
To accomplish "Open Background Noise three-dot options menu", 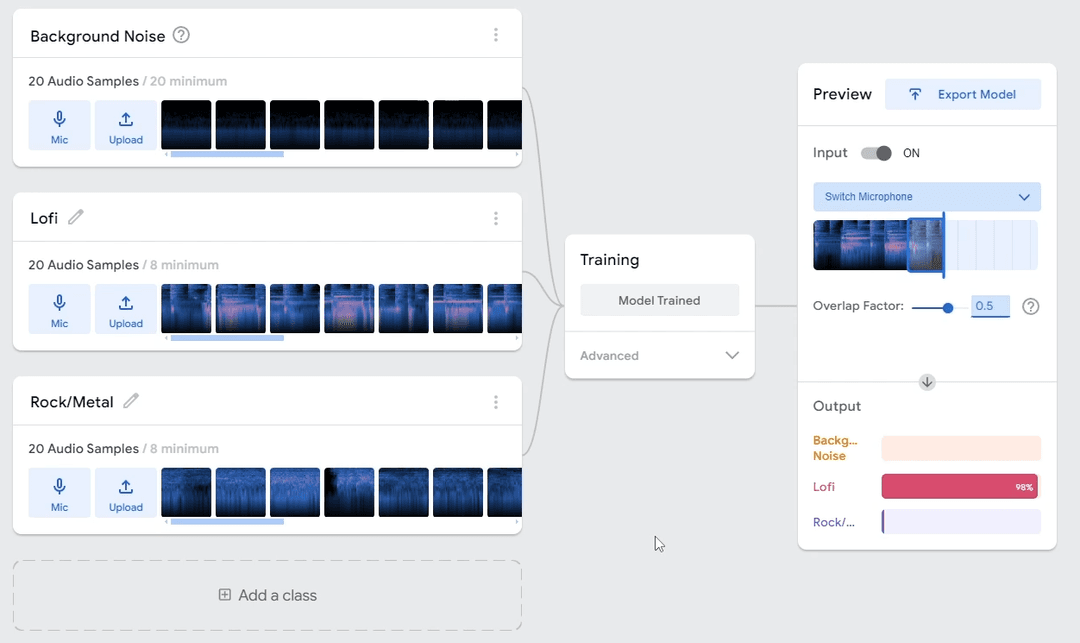I will pyautogui.click(x=496, y=35).
